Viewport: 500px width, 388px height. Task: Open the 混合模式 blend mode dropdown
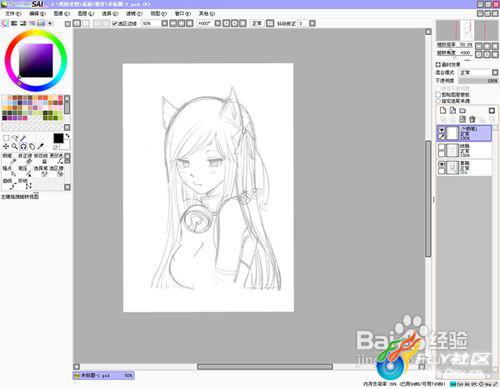coord(495,72)
